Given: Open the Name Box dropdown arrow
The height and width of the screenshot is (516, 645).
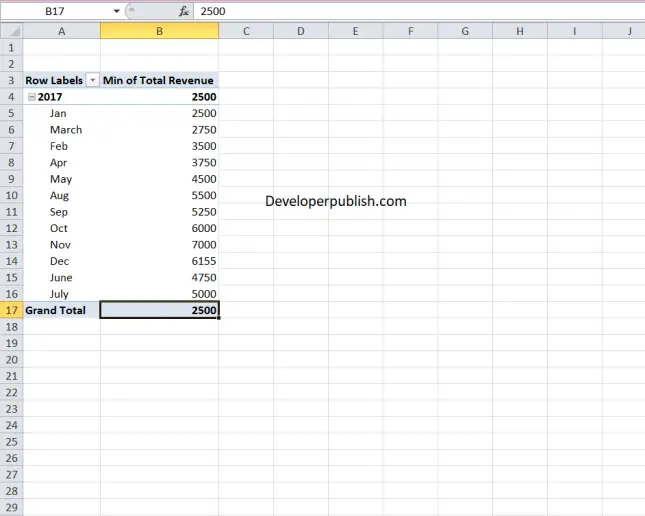Looking at the screenshot, I should [116, 11].
